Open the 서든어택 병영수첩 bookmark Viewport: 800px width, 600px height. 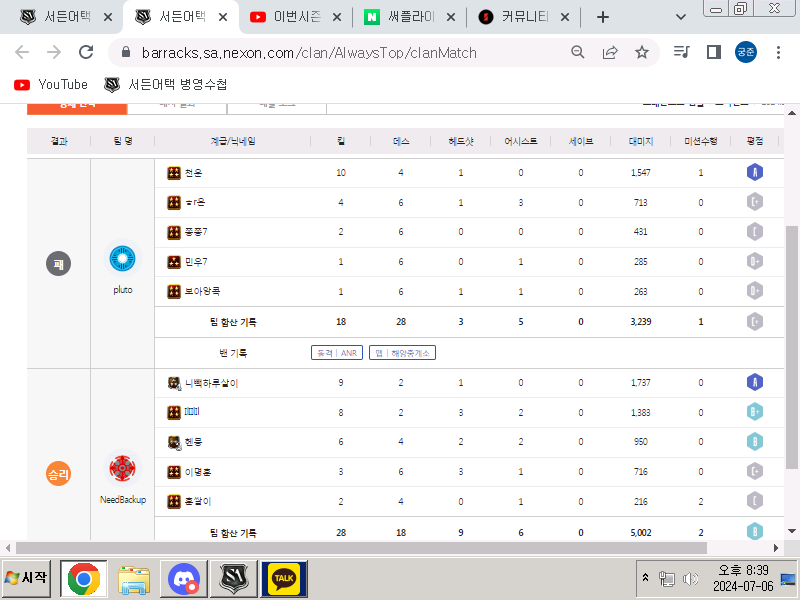tap(166, 85)
